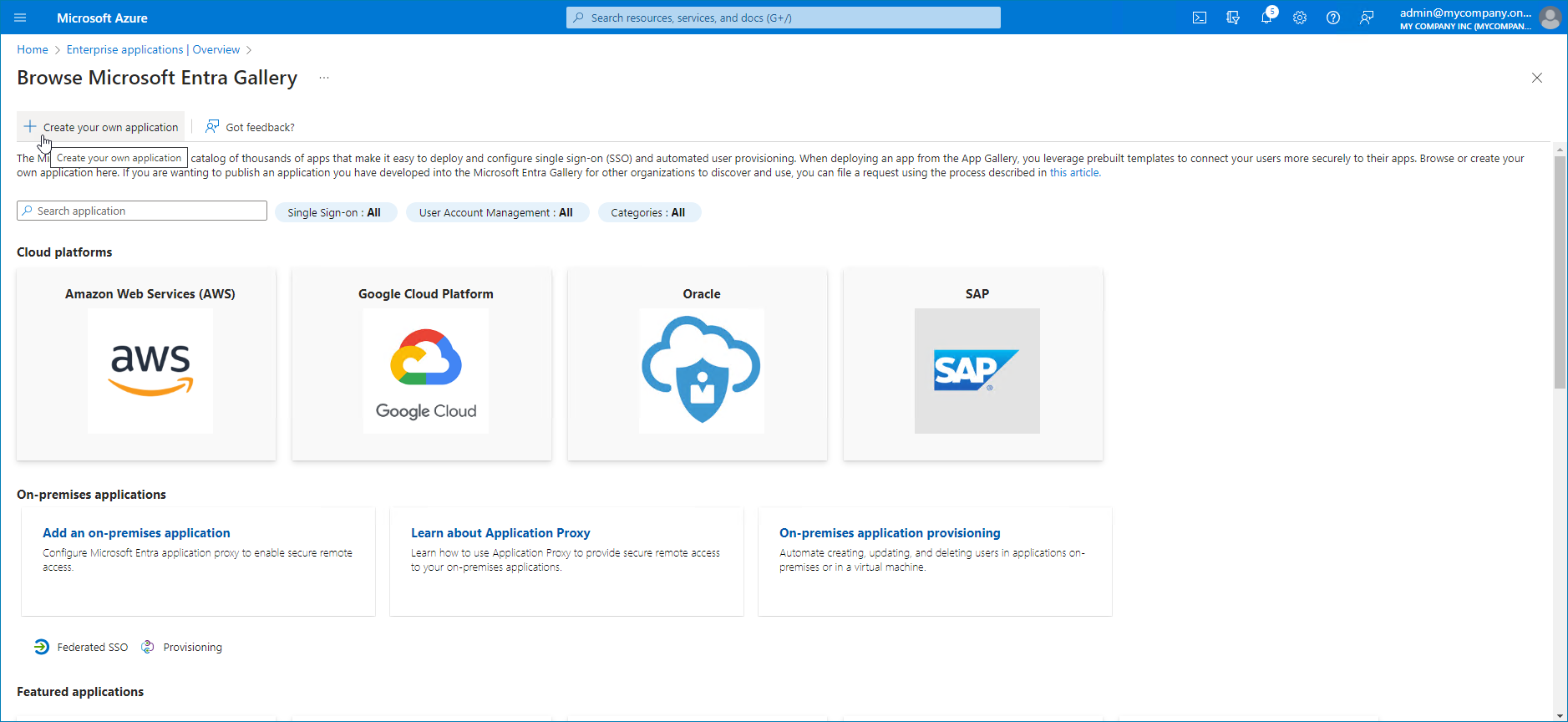The image size is (1568, 722).
Task: Click Got feedback? button
Action: click(x=251, y=127)
